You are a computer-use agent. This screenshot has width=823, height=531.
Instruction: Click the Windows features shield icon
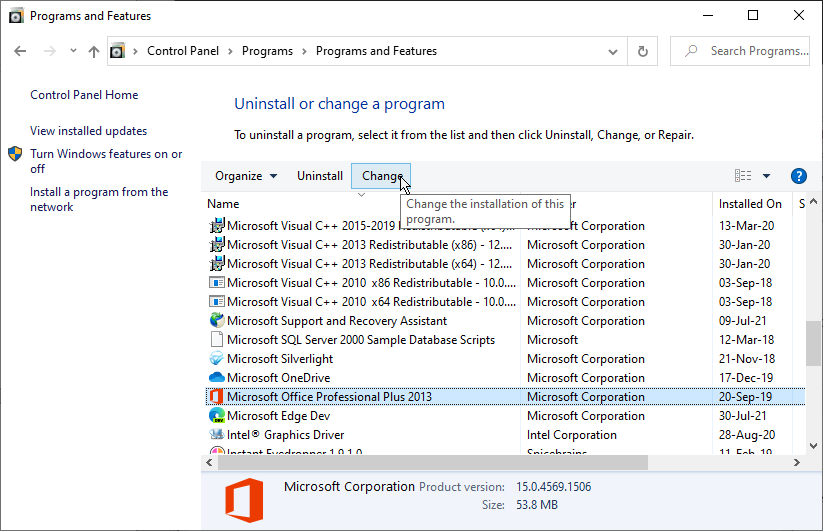pyautogui.click(x=15, y=154)
